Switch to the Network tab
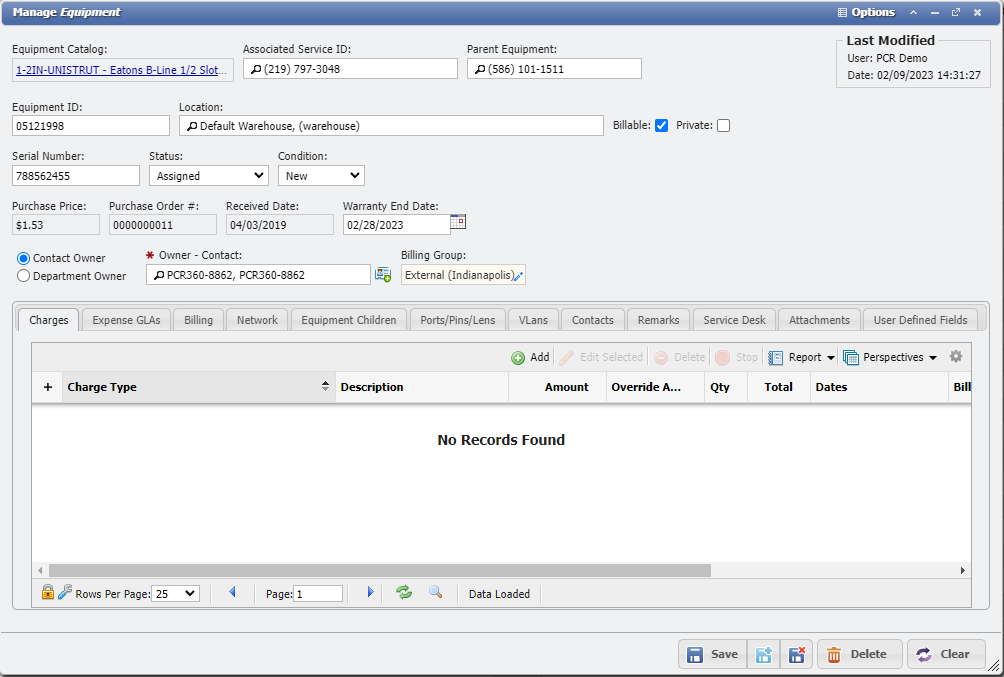1004x677 pixels. click(x=256, y=319)
